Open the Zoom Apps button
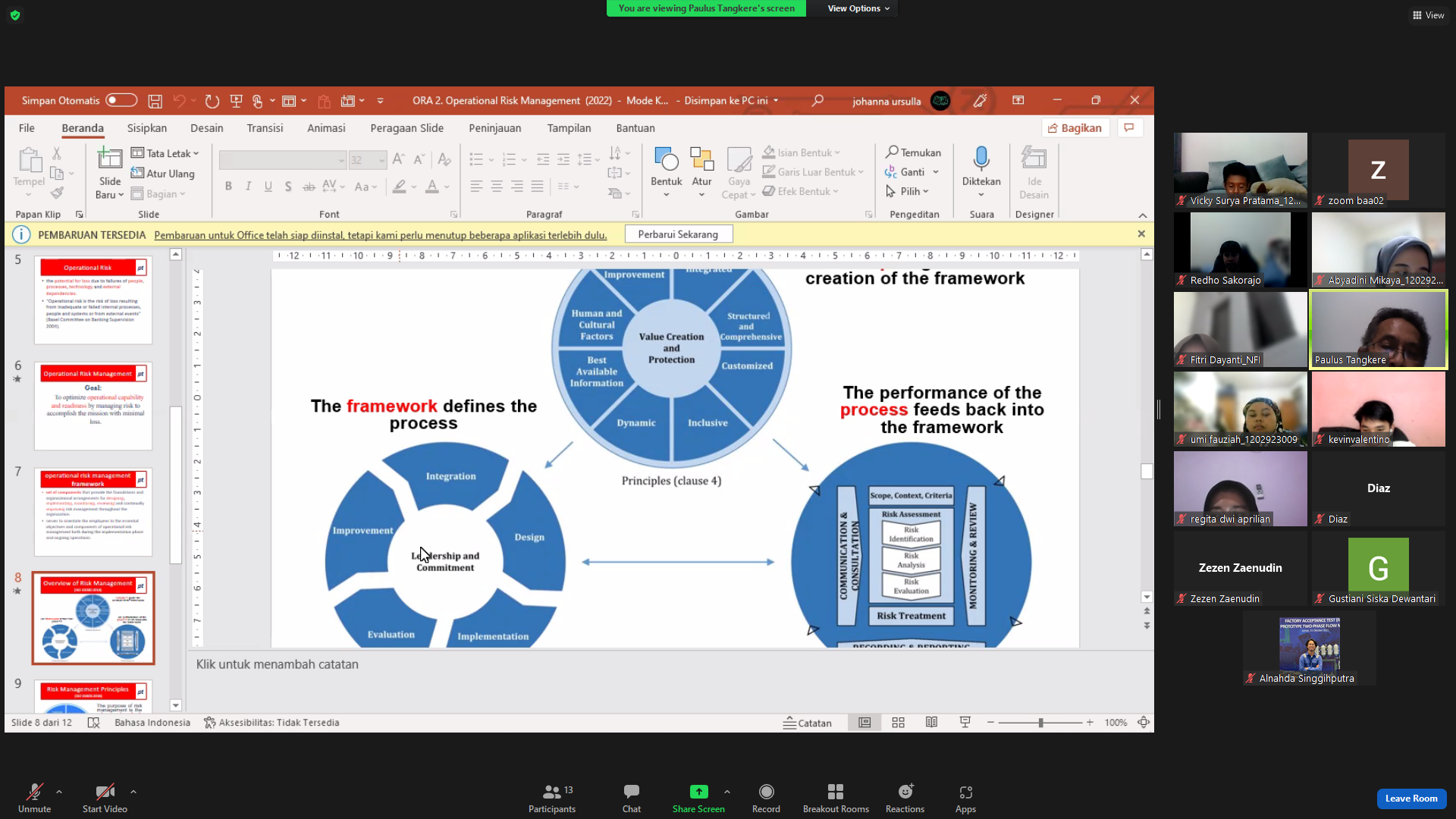Screen dimensions: 1456x819 (965, 799)
